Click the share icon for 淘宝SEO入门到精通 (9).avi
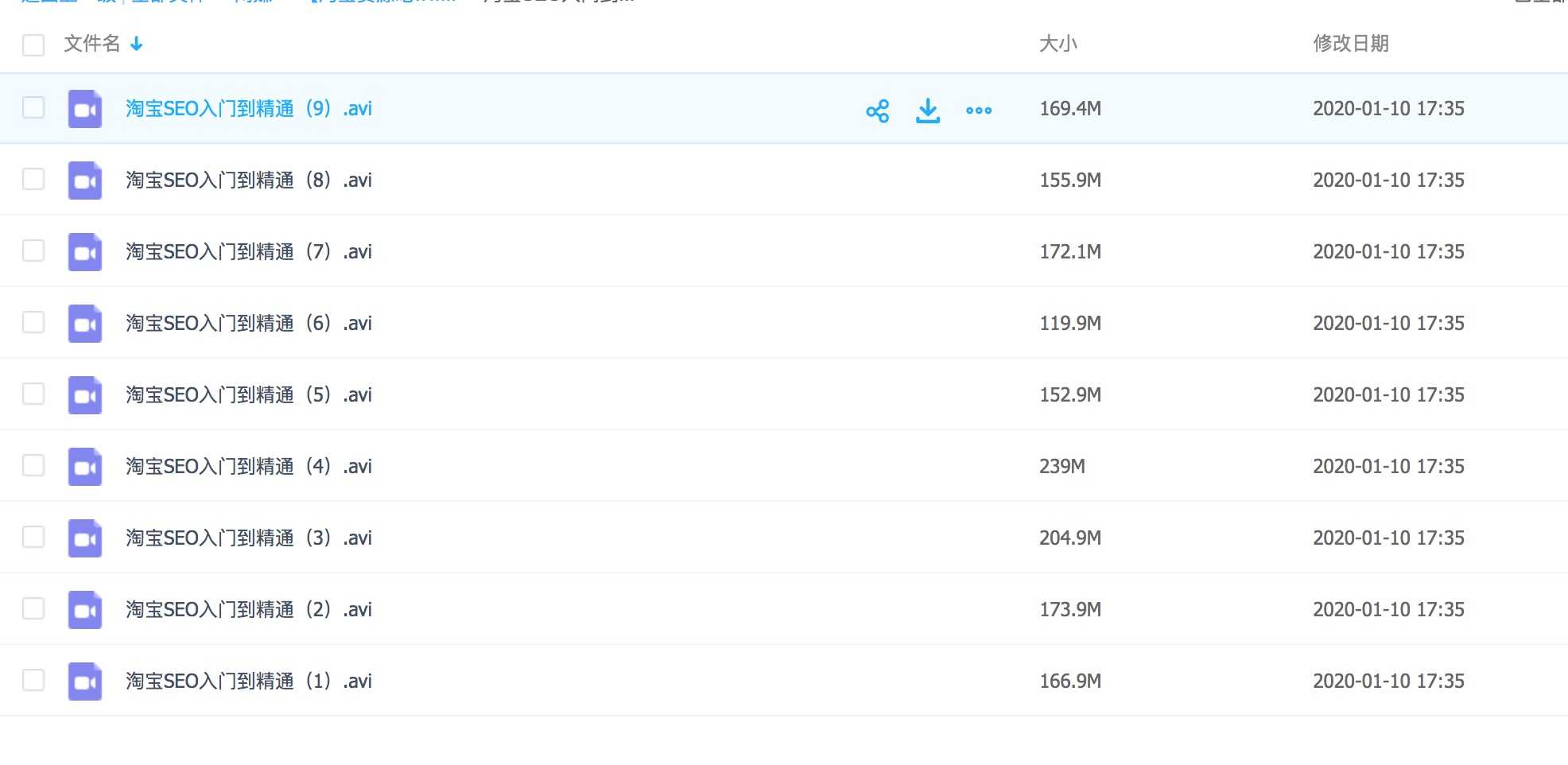 [877, 111]
